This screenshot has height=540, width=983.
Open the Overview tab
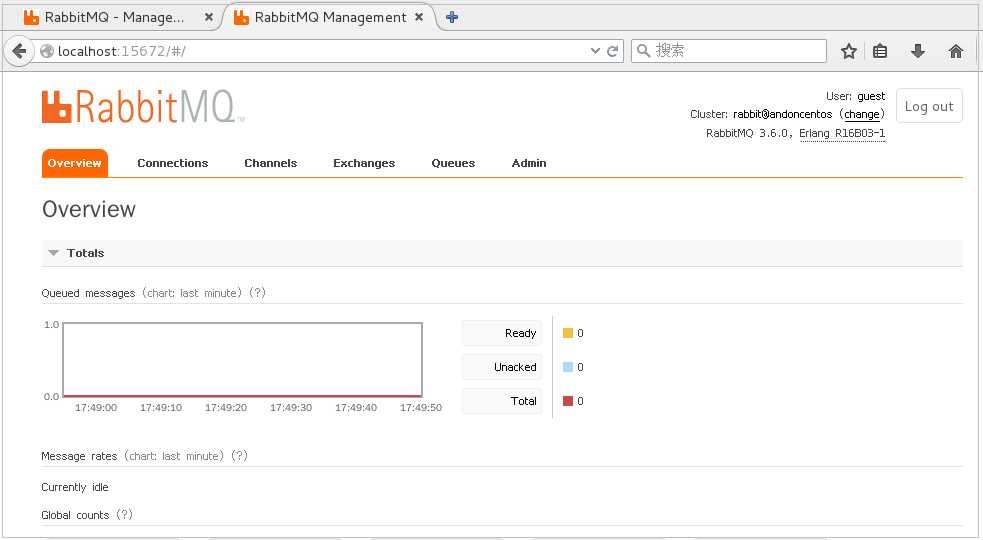pyautogui.click(x=75, y=163)
